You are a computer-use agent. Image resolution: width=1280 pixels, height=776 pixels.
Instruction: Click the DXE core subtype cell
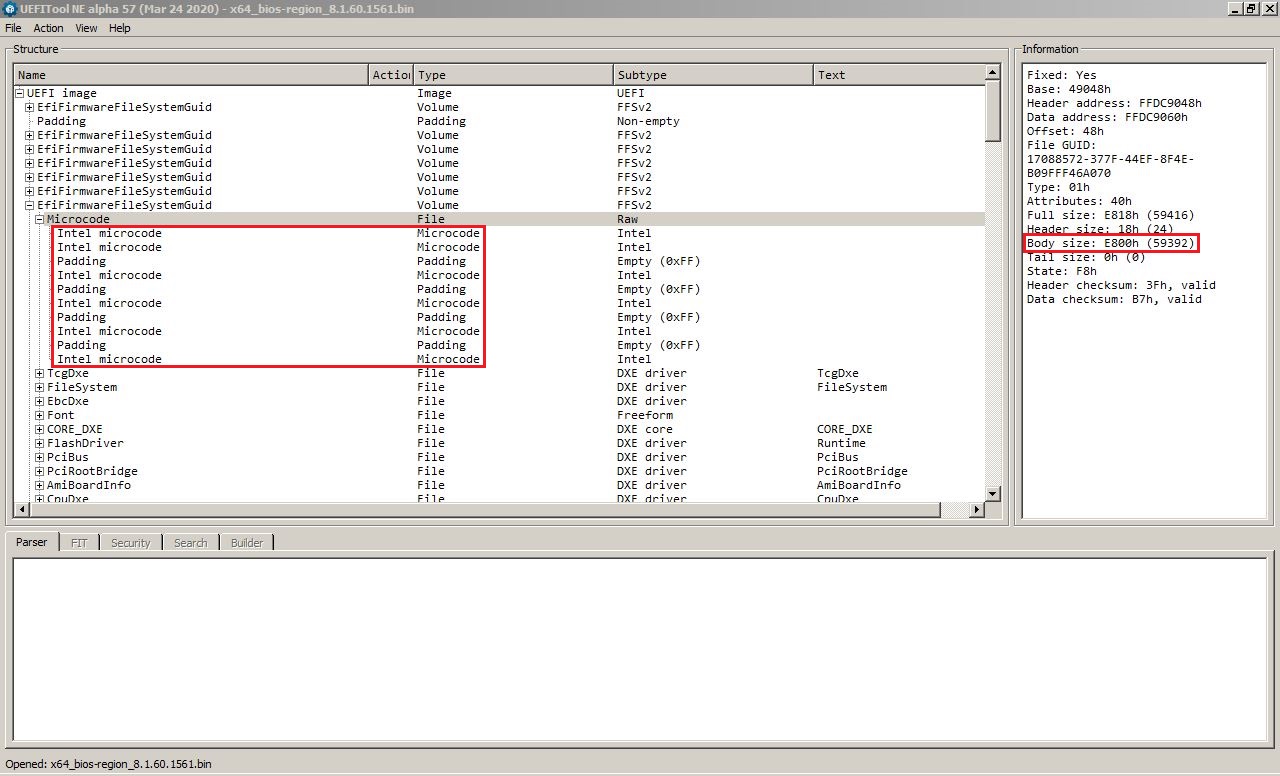coord(645,429)
